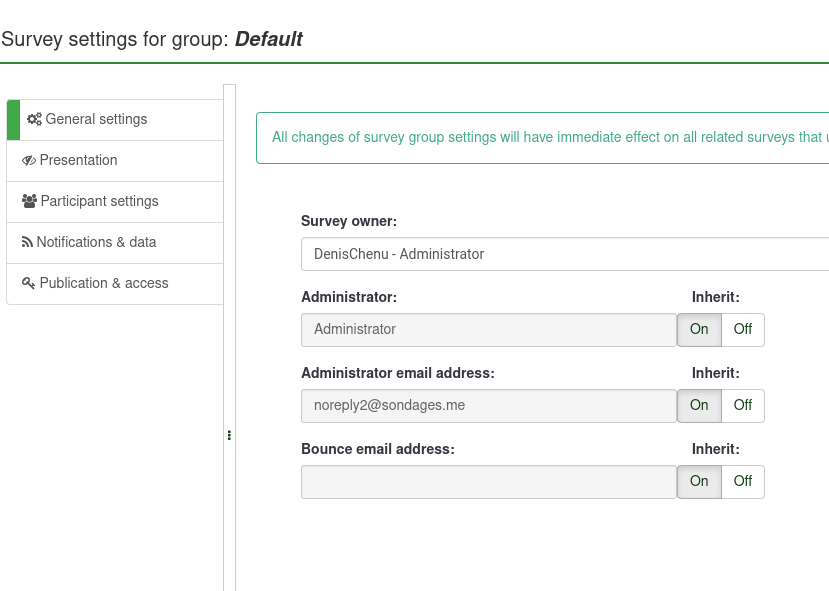Switch Bounce email inherit to Off
This screenshot has height=591, width=829.
coord(742,482)
